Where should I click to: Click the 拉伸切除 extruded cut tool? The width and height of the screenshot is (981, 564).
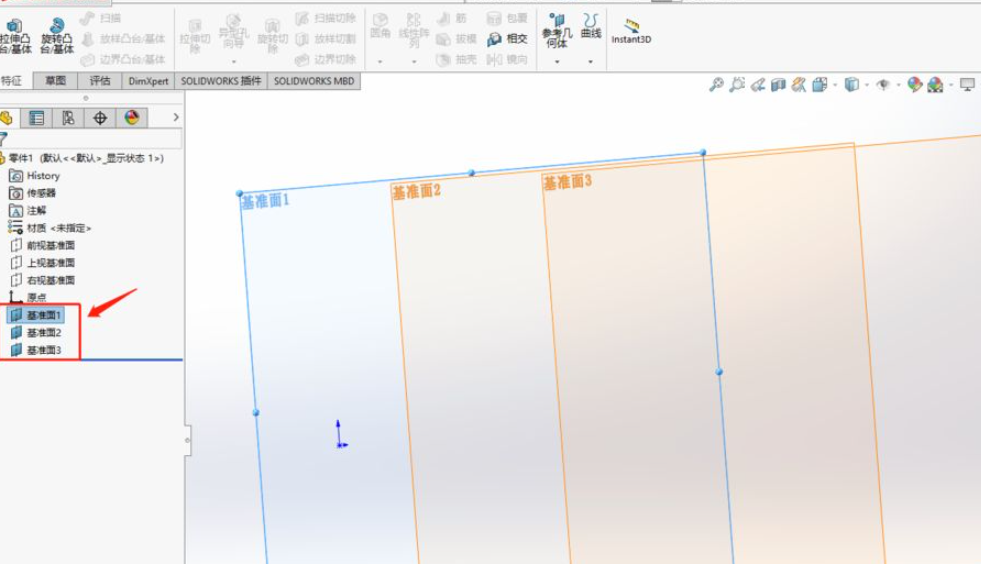click(195, 36)
